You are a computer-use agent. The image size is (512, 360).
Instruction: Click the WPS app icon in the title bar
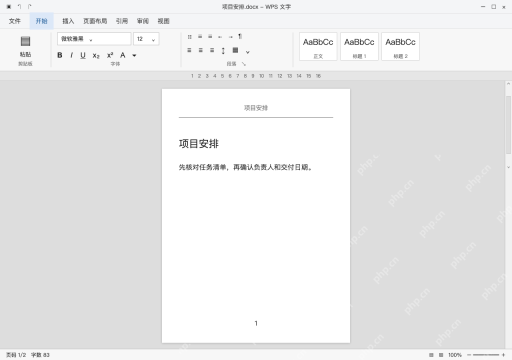[x=9, y=6]
